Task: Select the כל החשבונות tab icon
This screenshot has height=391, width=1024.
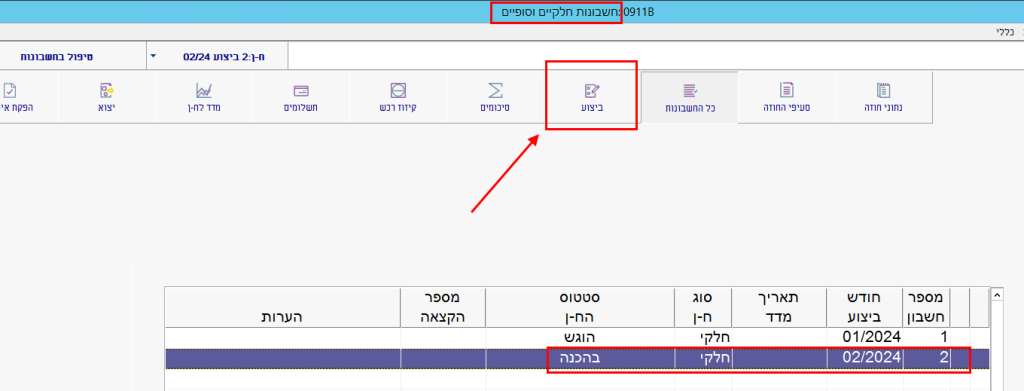Action: (x=690, y=90)
